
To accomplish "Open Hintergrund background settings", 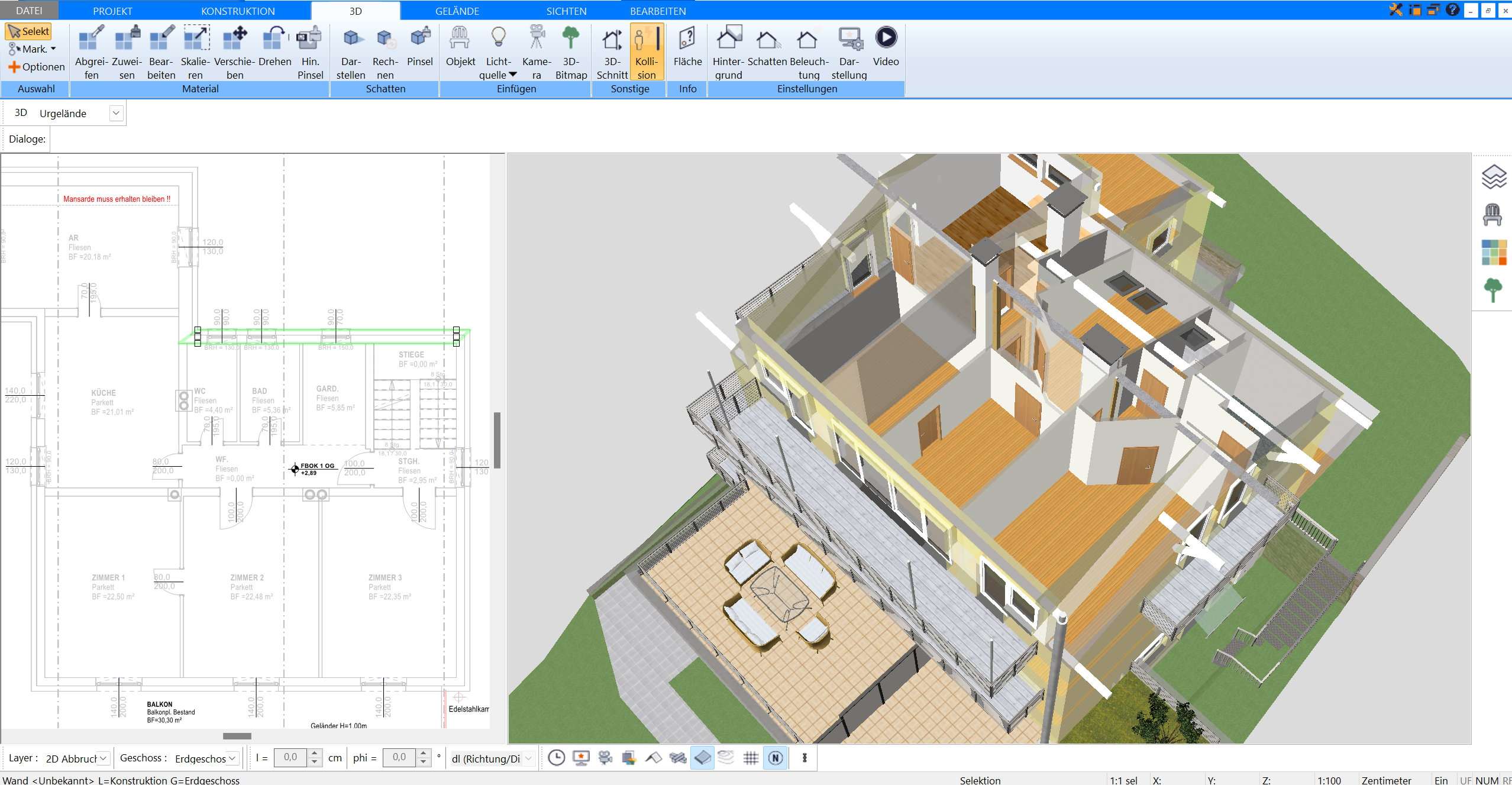I will point(728,52).
